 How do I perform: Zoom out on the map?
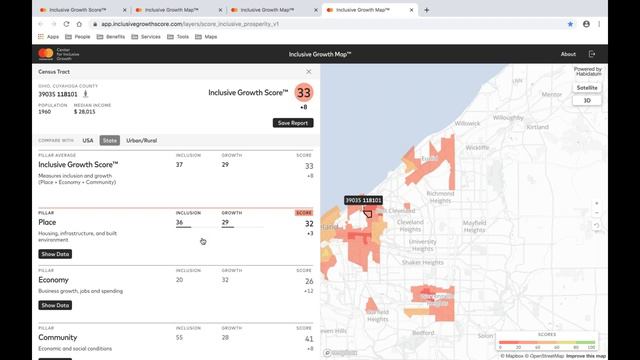pos(596,213)
